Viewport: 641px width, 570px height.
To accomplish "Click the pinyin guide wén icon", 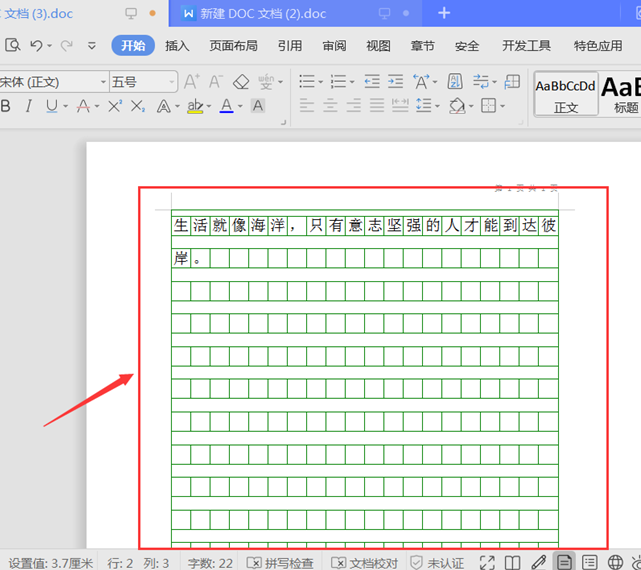I will 266,82.
